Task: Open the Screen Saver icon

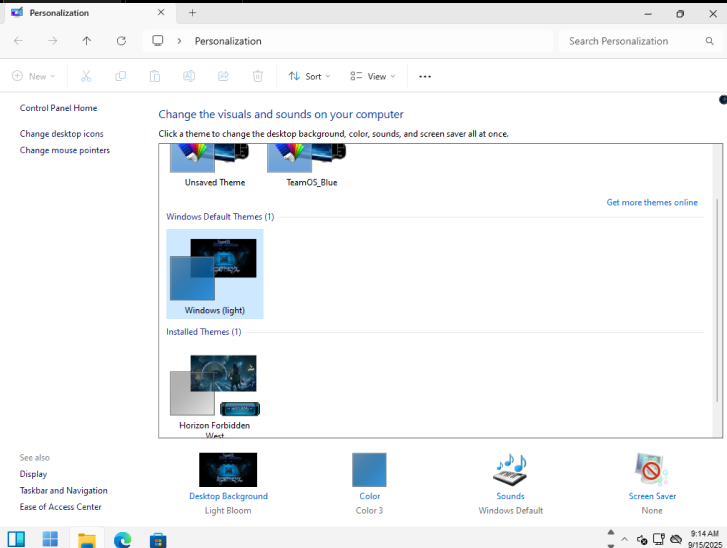Action: pos(651,470)
